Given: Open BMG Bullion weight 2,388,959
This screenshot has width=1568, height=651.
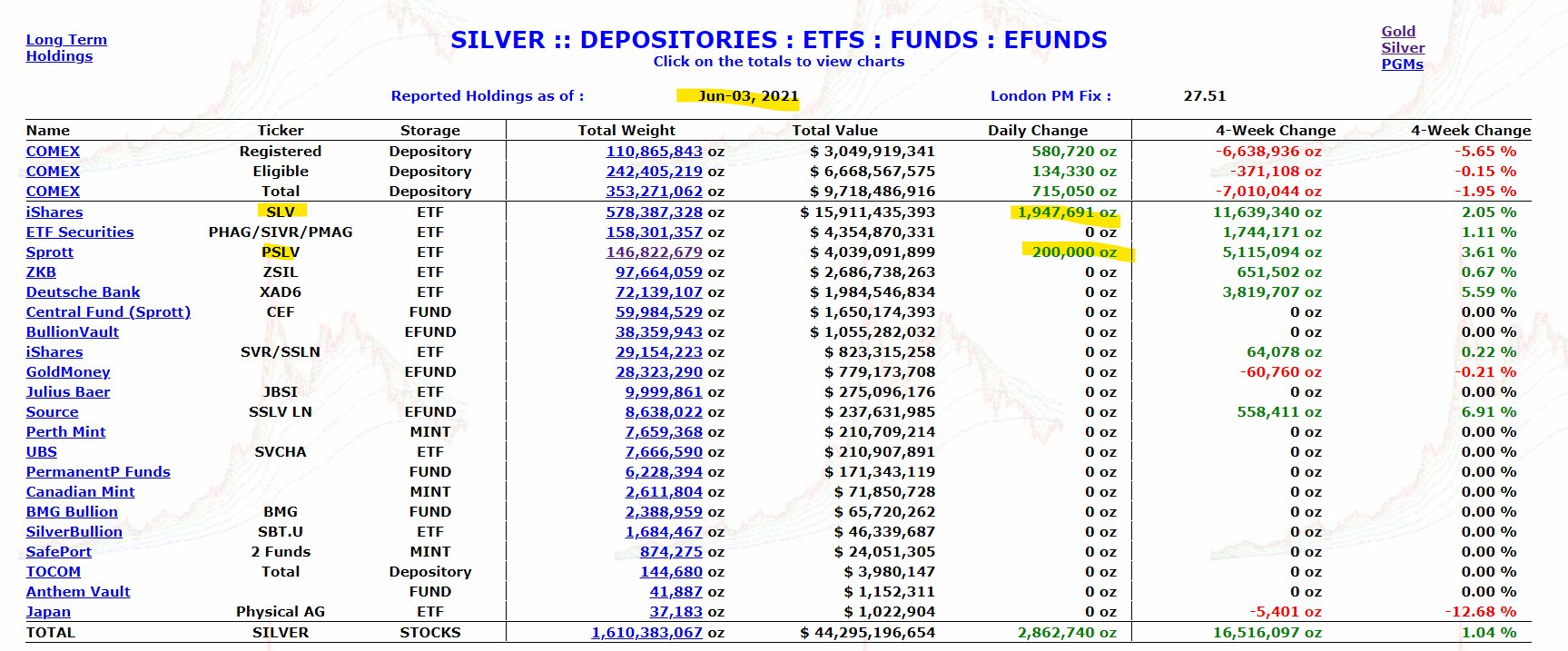Looking at the screenshot, I should (x=664, y=511).
